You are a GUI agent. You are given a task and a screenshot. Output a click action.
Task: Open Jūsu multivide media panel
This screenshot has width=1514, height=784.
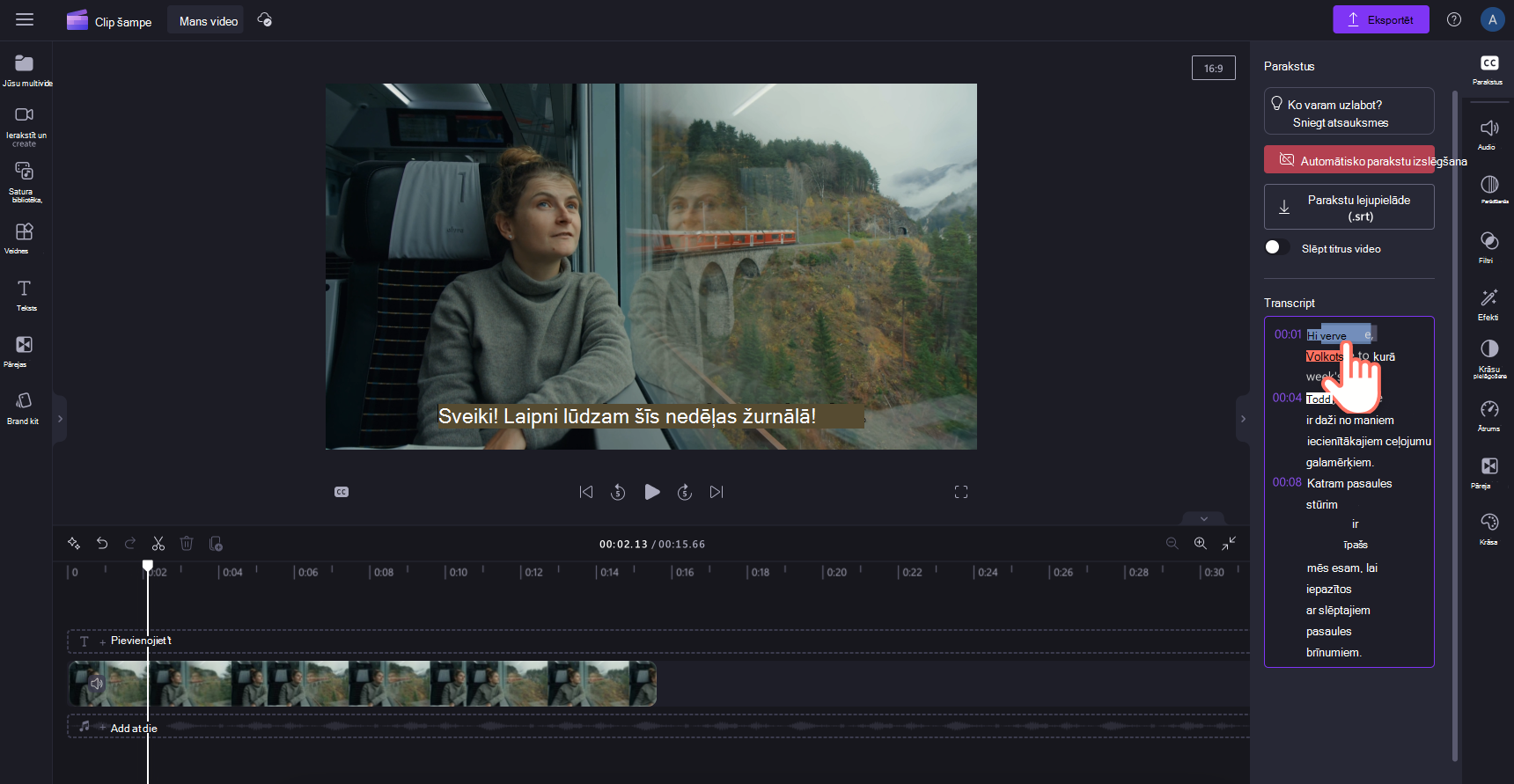pos(25,70)
